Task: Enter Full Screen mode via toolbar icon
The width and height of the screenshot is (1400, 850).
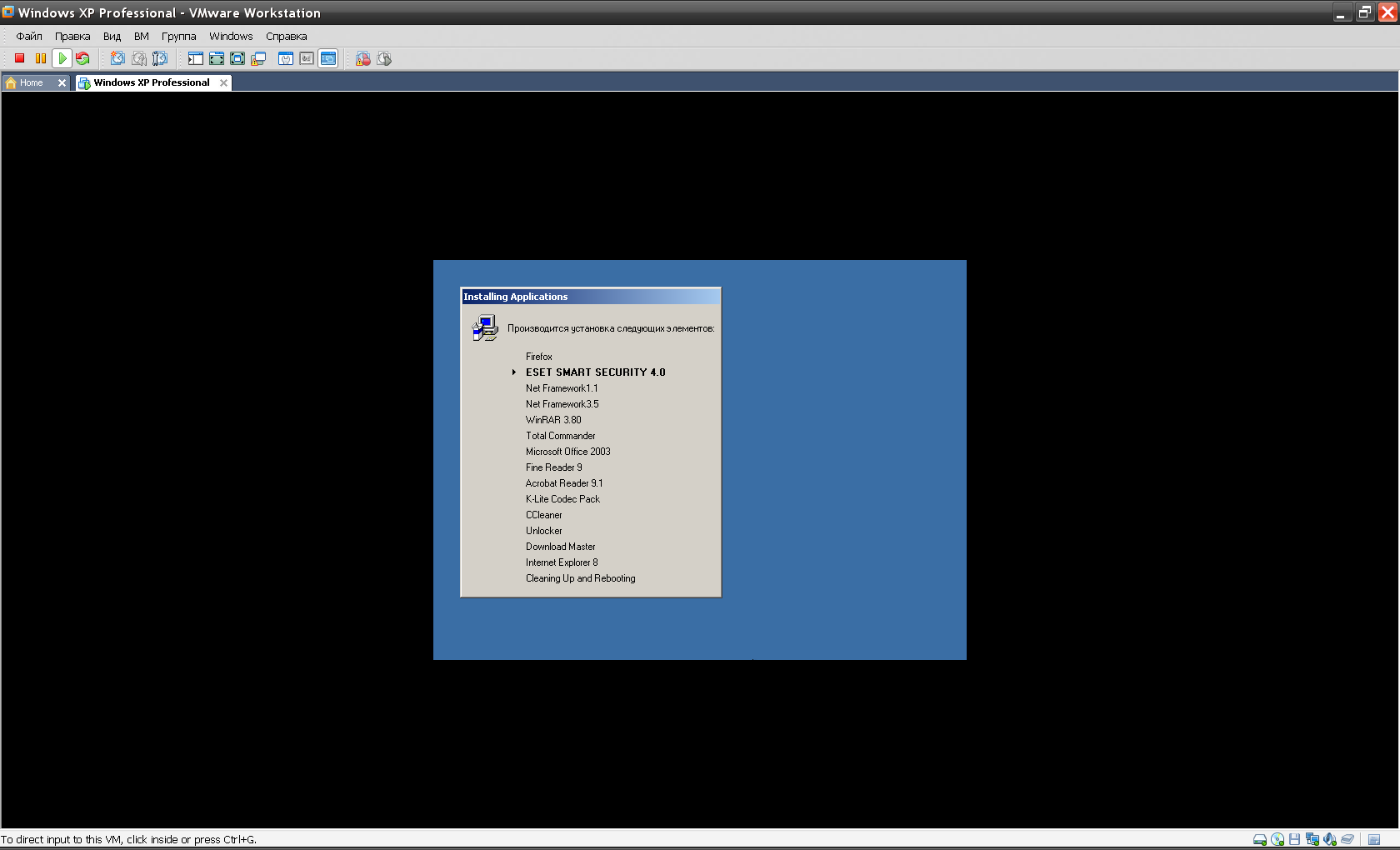Action: click(x=237, y=58)
